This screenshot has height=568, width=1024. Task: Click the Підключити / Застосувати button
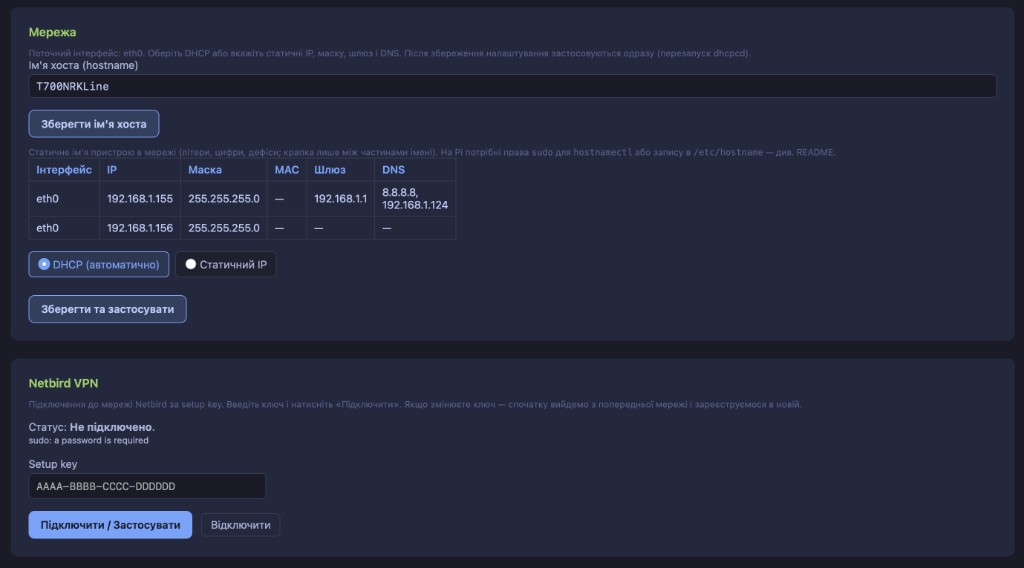click(x=110, y=525)
